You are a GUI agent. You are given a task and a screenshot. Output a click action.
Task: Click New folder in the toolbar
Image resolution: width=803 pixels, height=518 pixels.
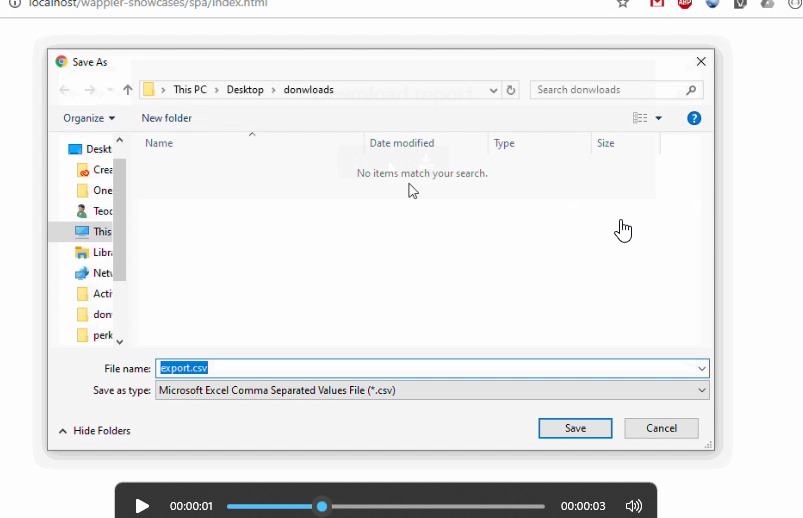click(x=166, y=118)
